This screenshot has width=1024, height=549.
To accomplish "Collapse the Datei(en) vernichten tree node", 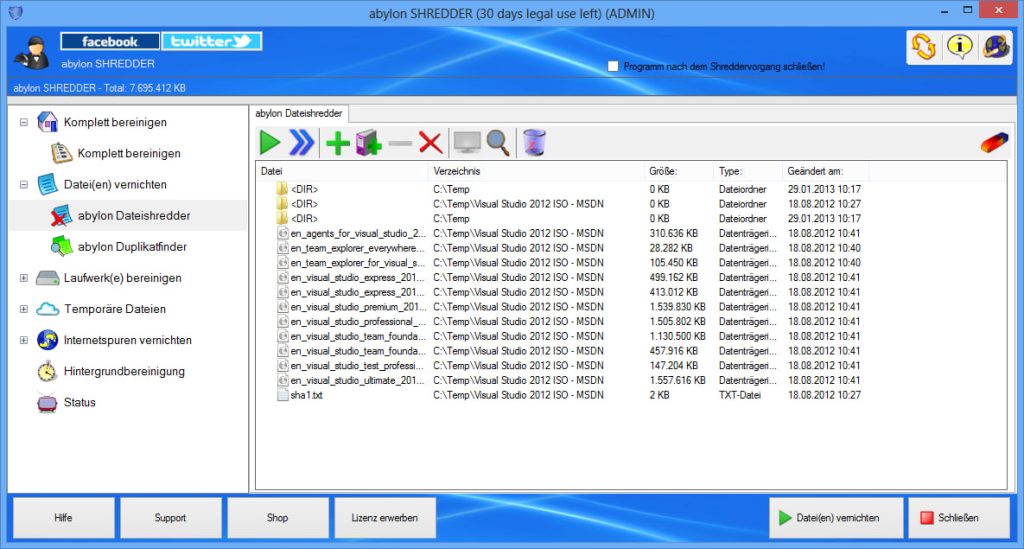I will point(24,185).
